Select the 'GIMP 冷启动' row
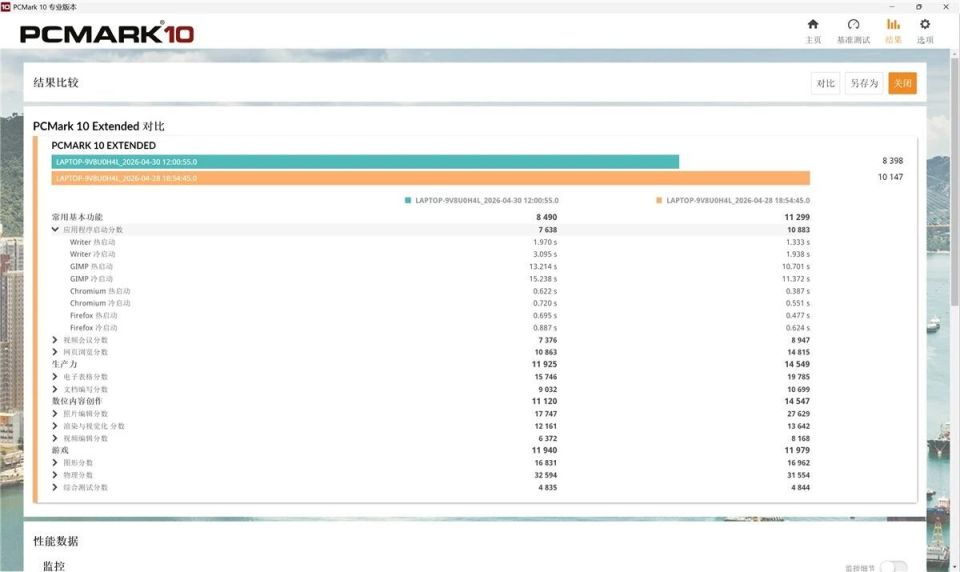This screenshot has width=960, height=572. [x=430, y=279]
